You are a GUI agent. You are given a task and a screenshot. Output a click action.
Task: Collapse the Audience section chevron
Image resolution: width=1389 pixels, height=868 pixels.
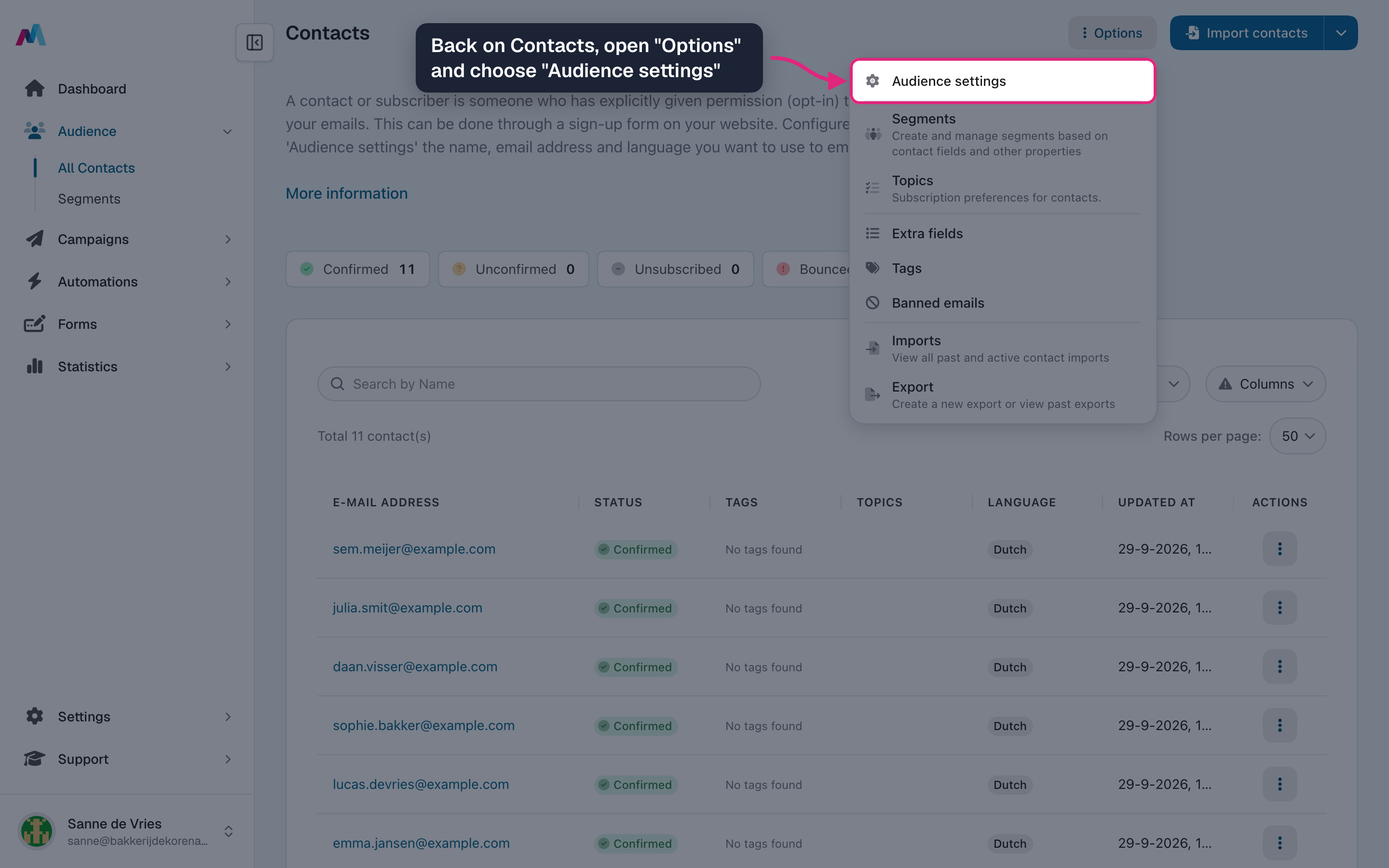point(227,132)
